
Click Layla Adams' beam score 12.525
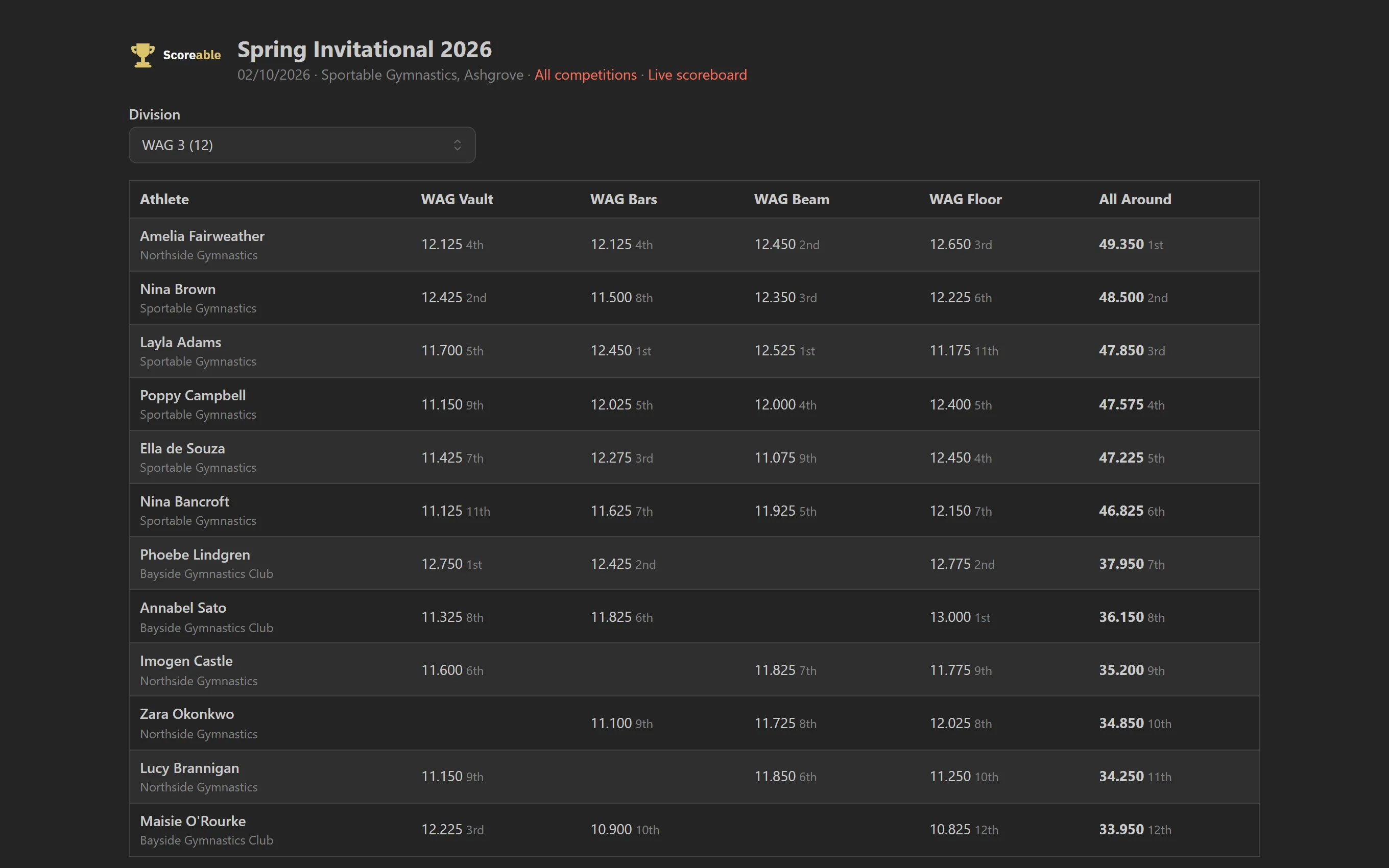[x=775, y=351]
